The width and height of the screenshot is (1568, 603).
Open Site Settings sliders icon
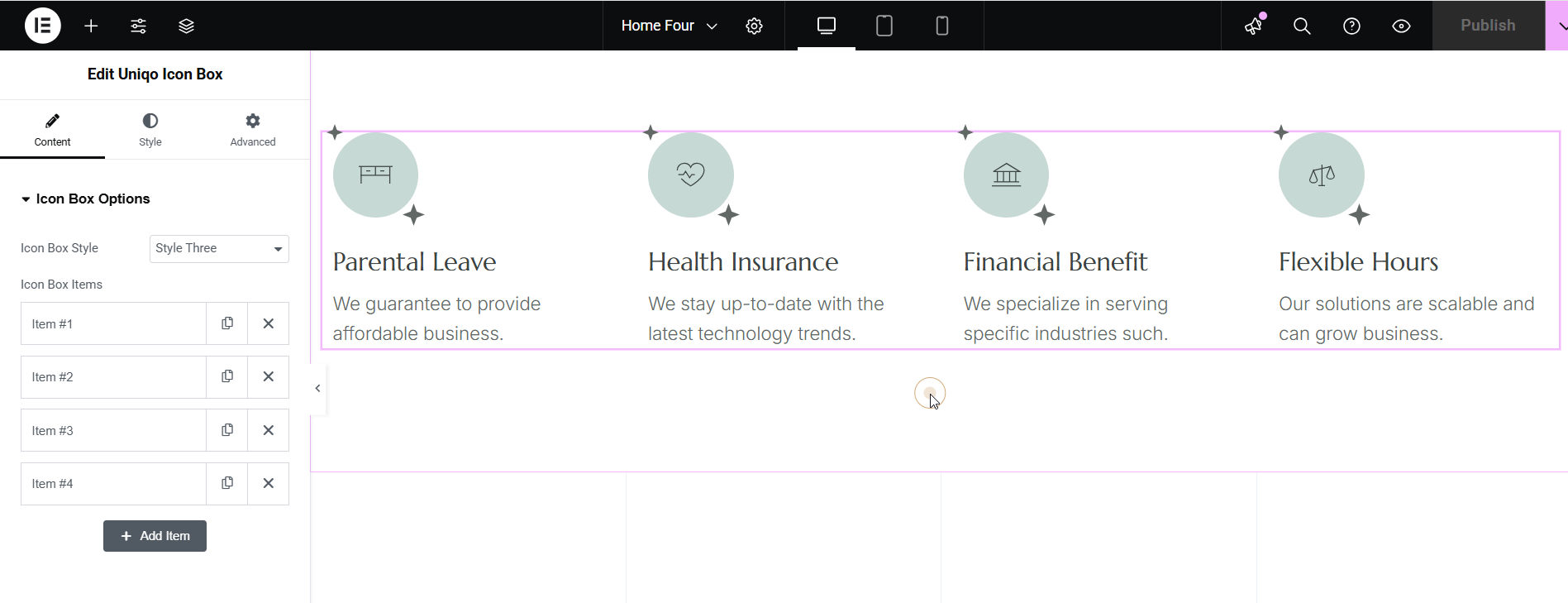click(x=138, y=26)
